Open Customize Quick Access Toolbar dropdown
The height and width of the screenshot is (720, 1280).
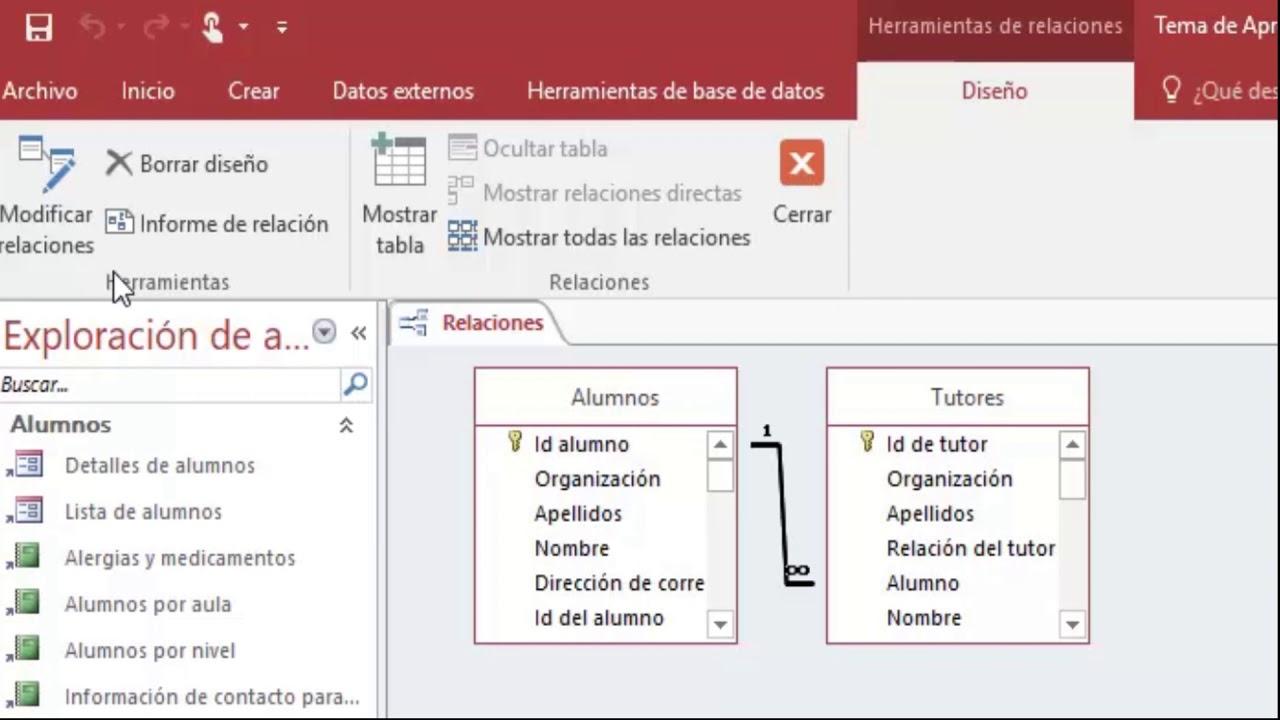coord(282,27)
